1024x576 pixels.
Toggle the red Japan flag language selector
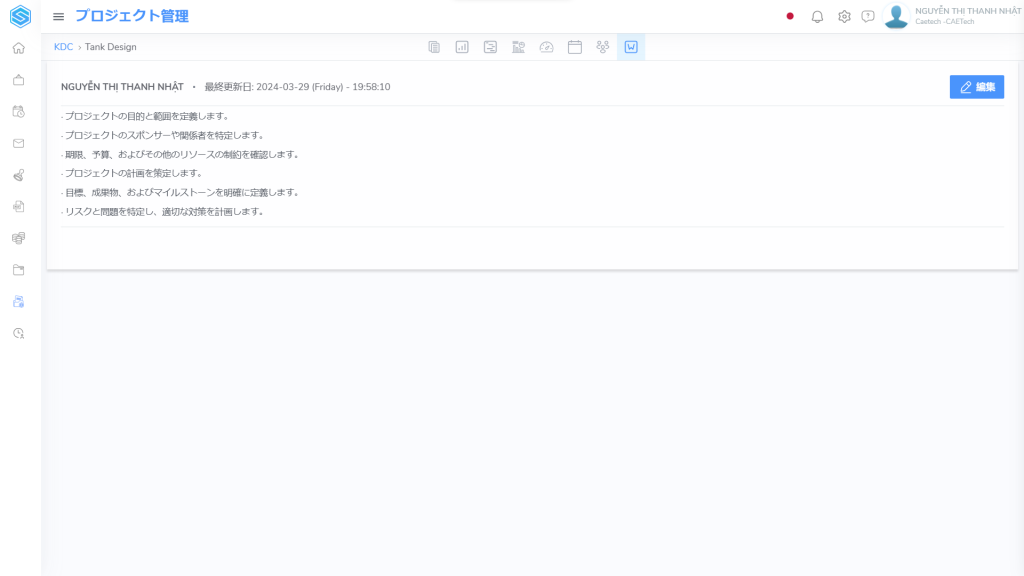[x=790, y=17]
